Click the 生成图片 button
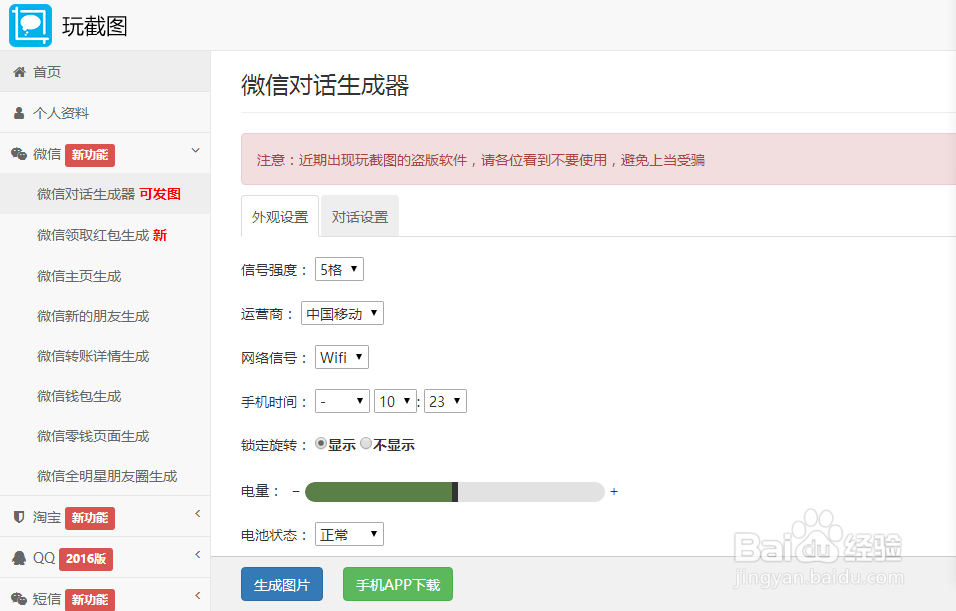The width and height of the screenshot is (956, 611). click(281, 584)
